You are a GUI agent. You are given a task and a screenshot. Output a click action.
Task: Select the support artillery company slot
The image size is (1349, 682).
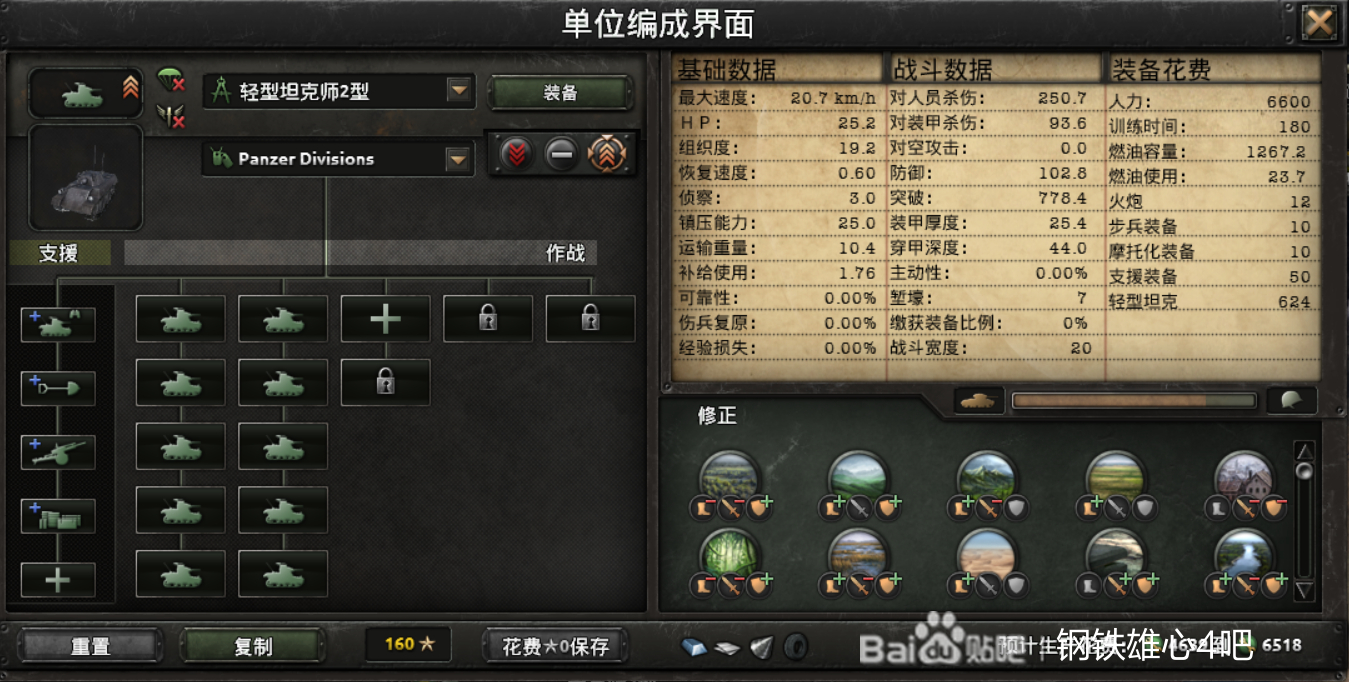coord(58,452)
